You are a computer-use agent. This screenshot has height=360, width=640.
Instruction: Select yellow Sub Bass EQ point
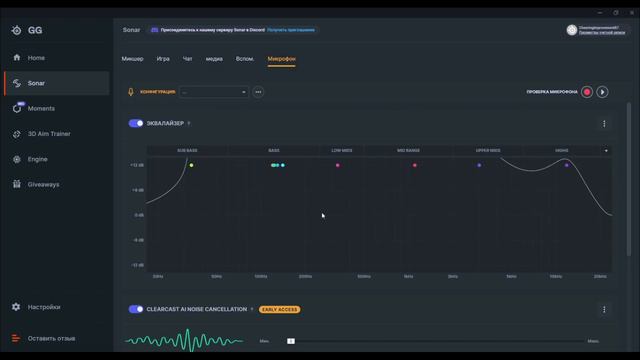point(191,165)
